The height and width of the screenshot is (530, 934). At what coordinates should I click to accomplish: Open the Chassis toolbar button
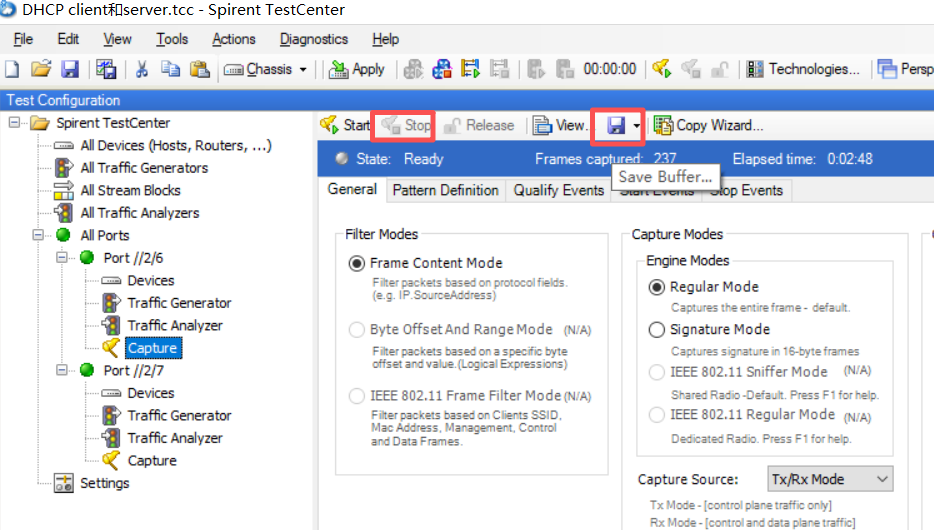point(258,69)
